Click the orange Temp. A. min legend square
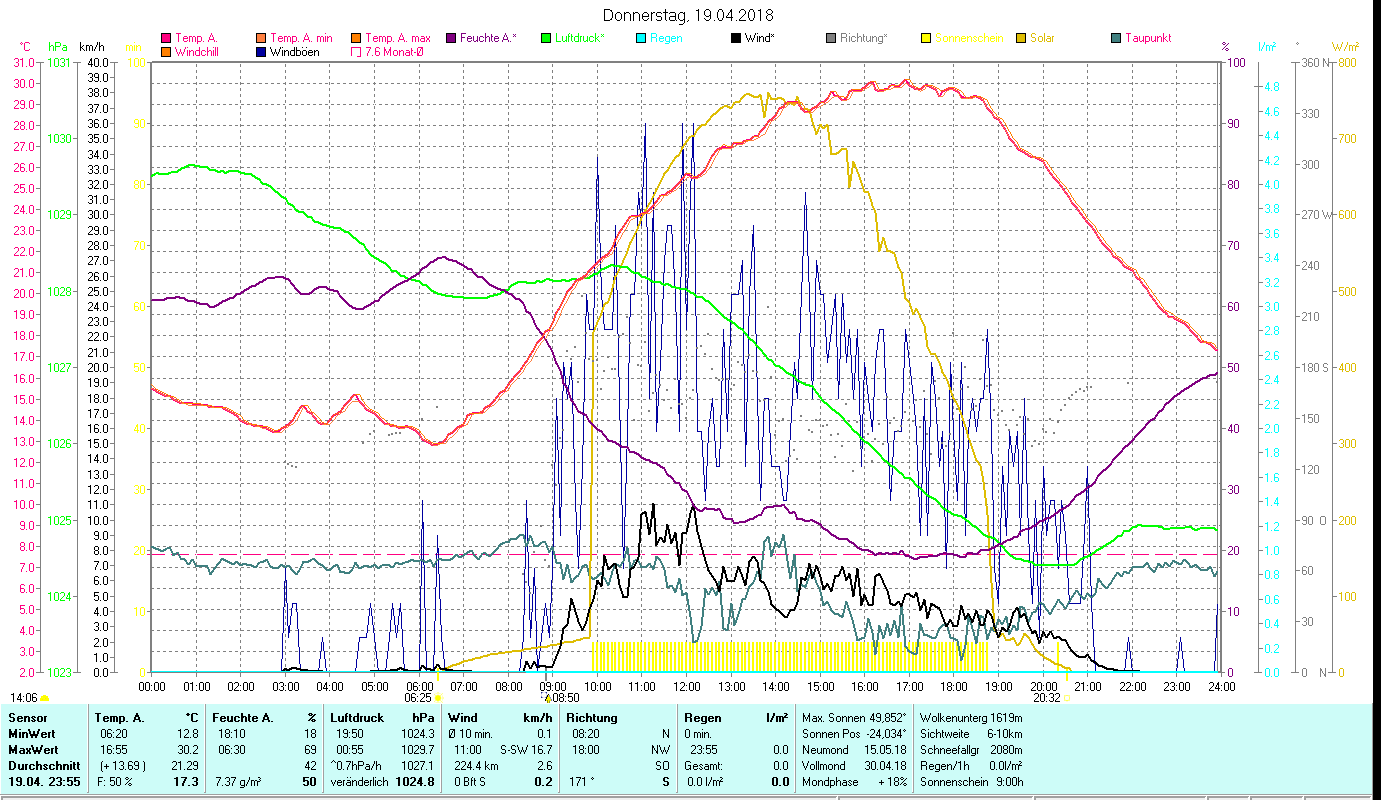 261,39
